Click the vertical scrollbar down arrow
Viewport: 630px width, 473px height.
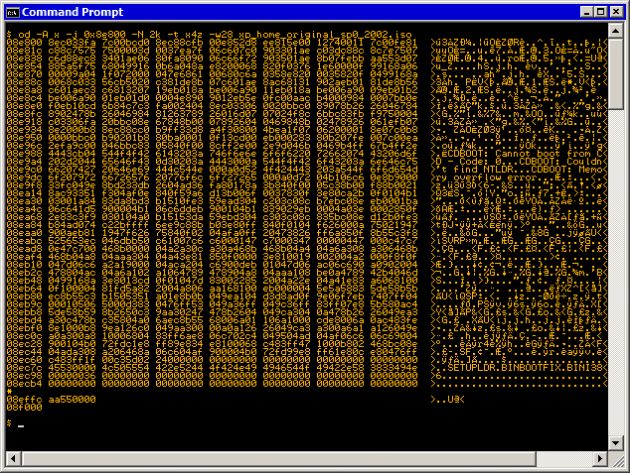click(615, 443)
